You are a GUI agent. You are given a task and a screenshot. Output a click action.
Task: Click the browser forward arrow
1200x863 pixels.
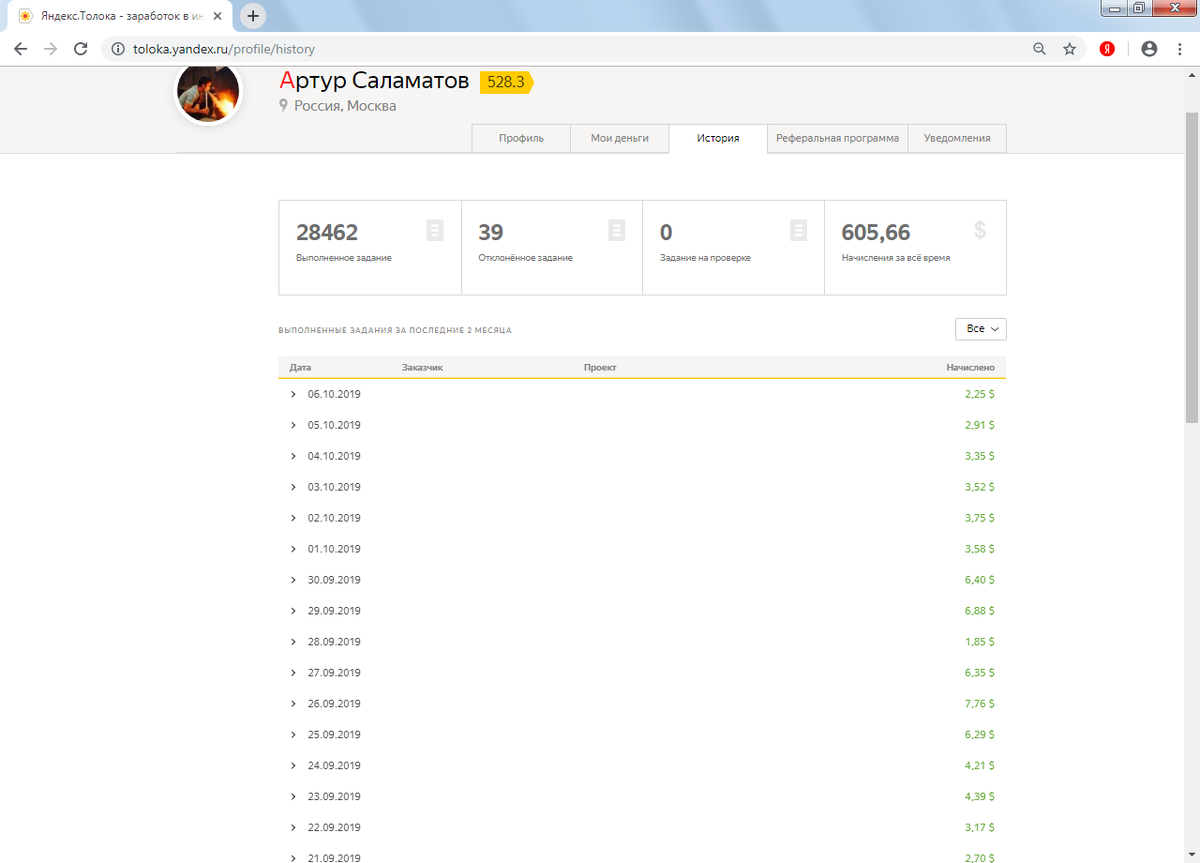[50, 48]
